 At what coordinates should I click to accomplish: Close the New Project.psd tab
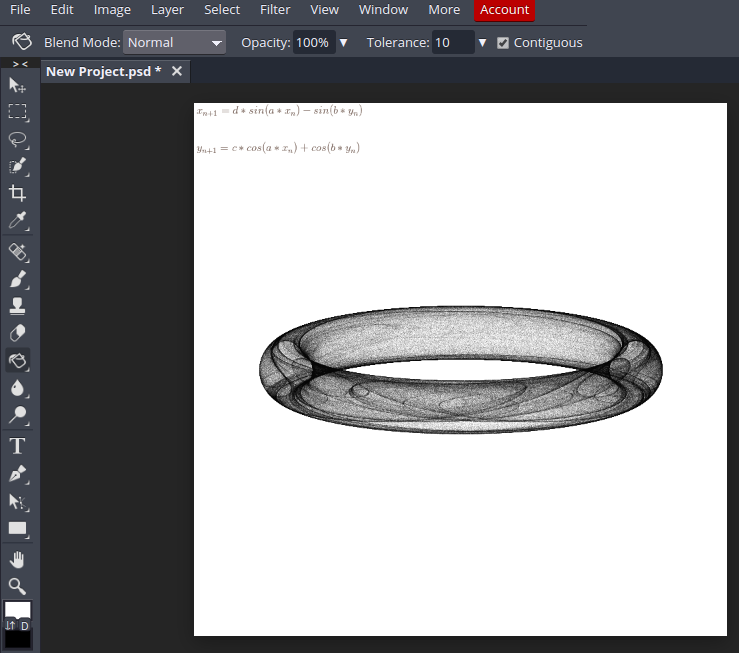(177, 72)
